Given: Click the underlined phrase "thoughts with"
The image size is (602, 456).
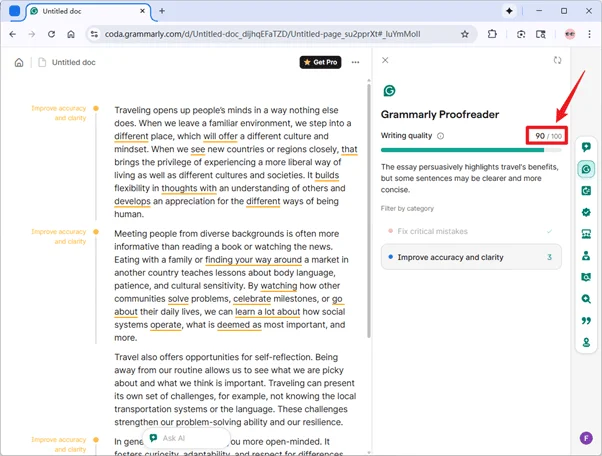Looking at the screenshot, I should pos(189,188).
